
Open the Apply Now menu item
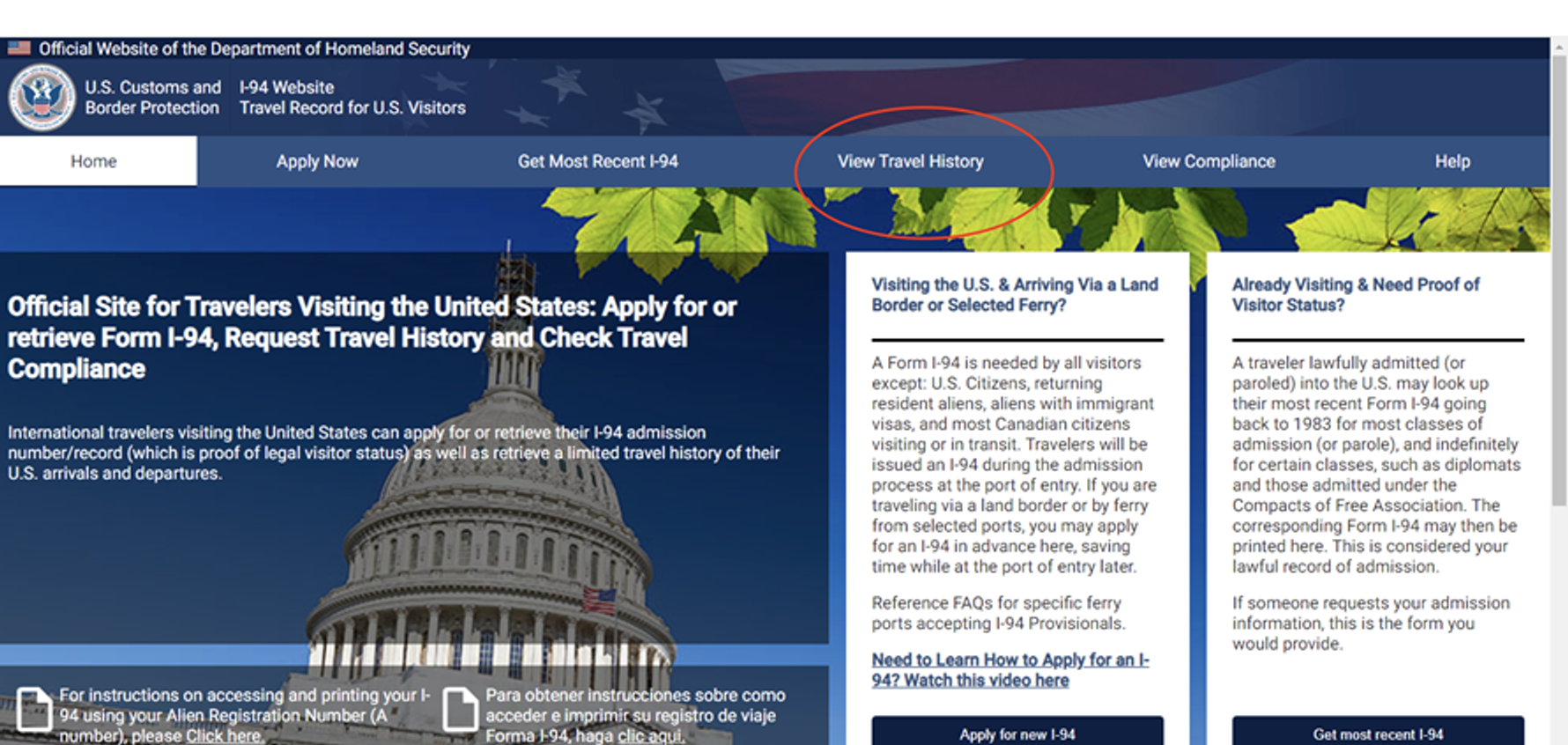317,161
